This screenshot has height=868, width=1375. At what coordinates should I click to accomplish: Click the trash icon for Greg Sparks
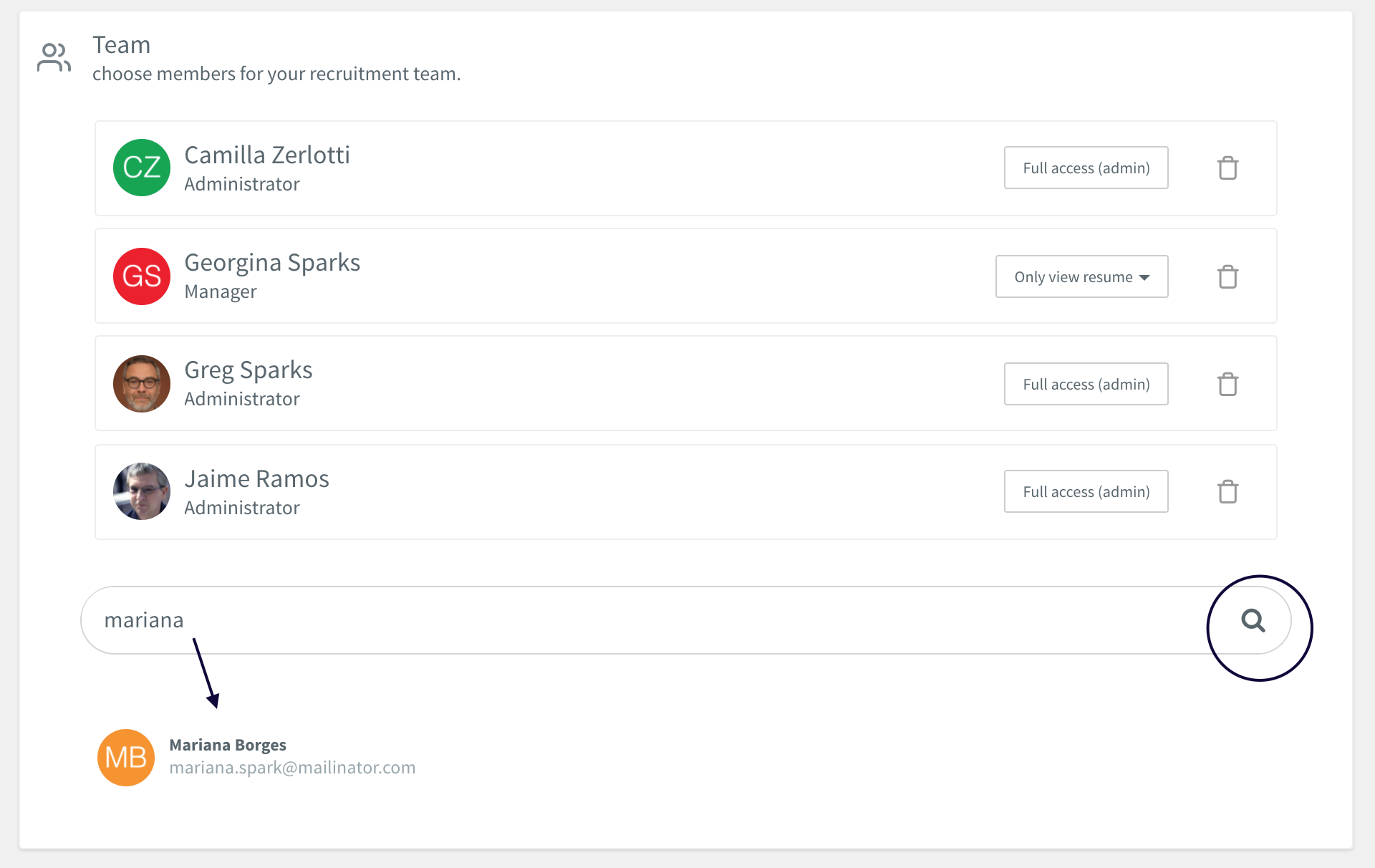pyautogui.click(x=1227, y=385)
